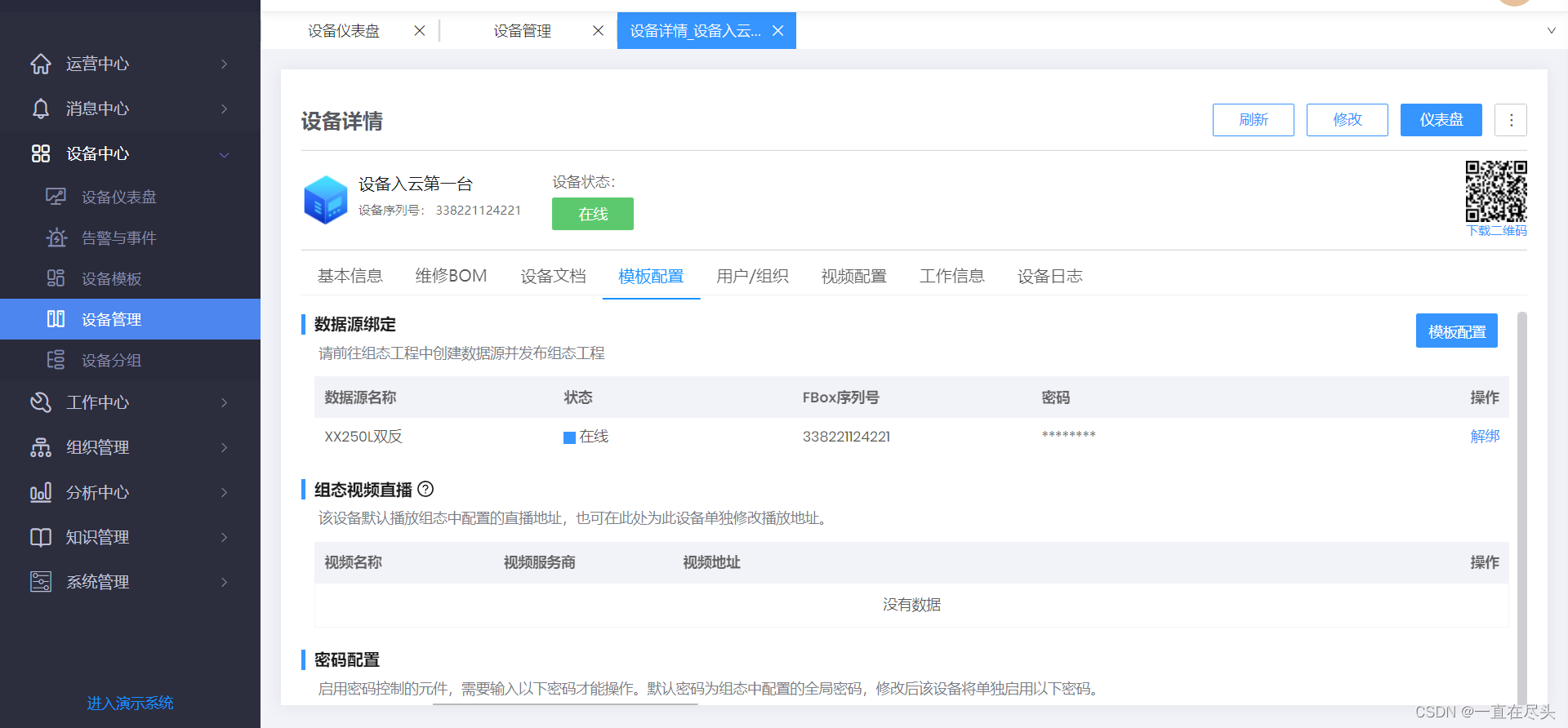Open the 用户/组织 tab
Viewport: 1568px width, 728px height.
pos(752,276)
